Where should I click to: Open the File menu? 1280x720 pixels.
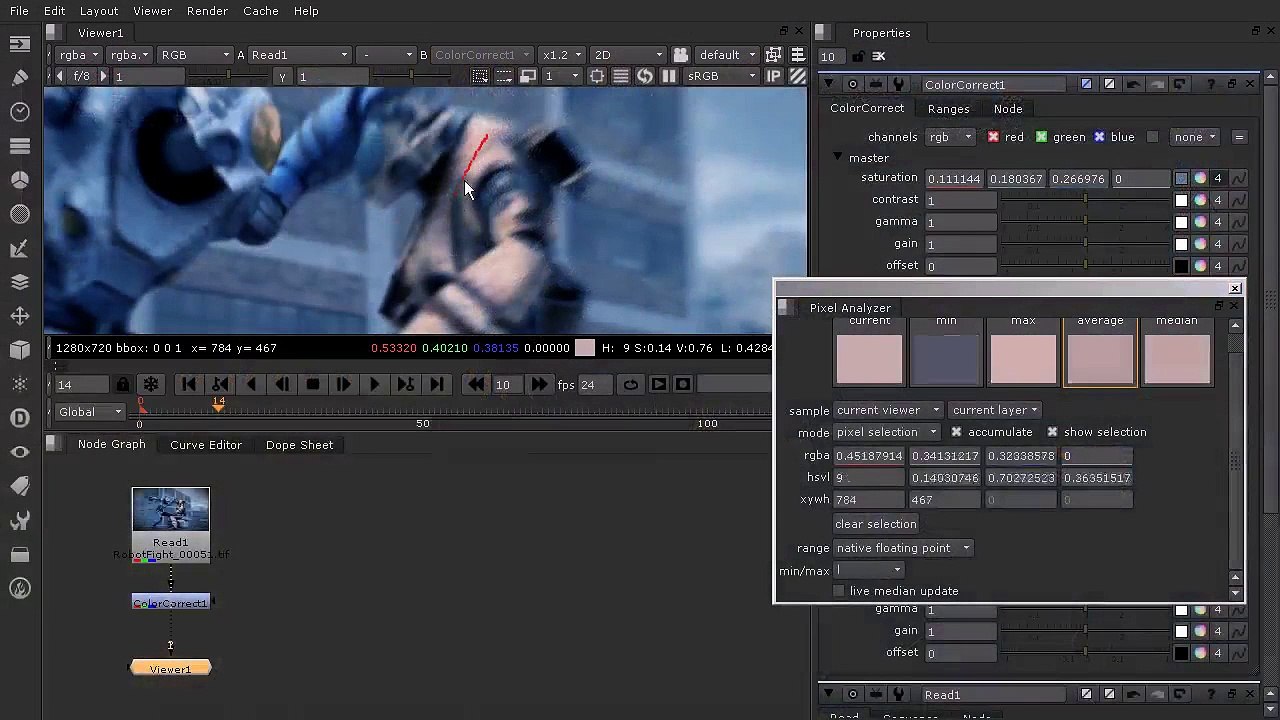point(19,11)
